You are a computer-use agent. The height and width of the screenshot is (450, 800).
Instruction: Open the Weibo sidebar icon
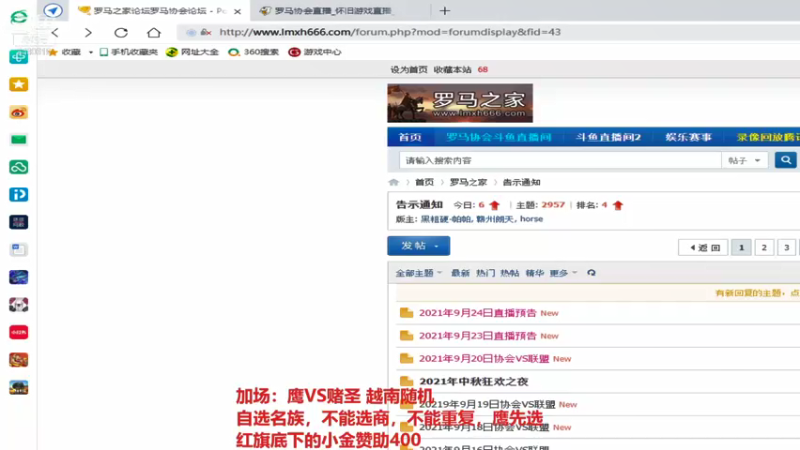point(19,112)
